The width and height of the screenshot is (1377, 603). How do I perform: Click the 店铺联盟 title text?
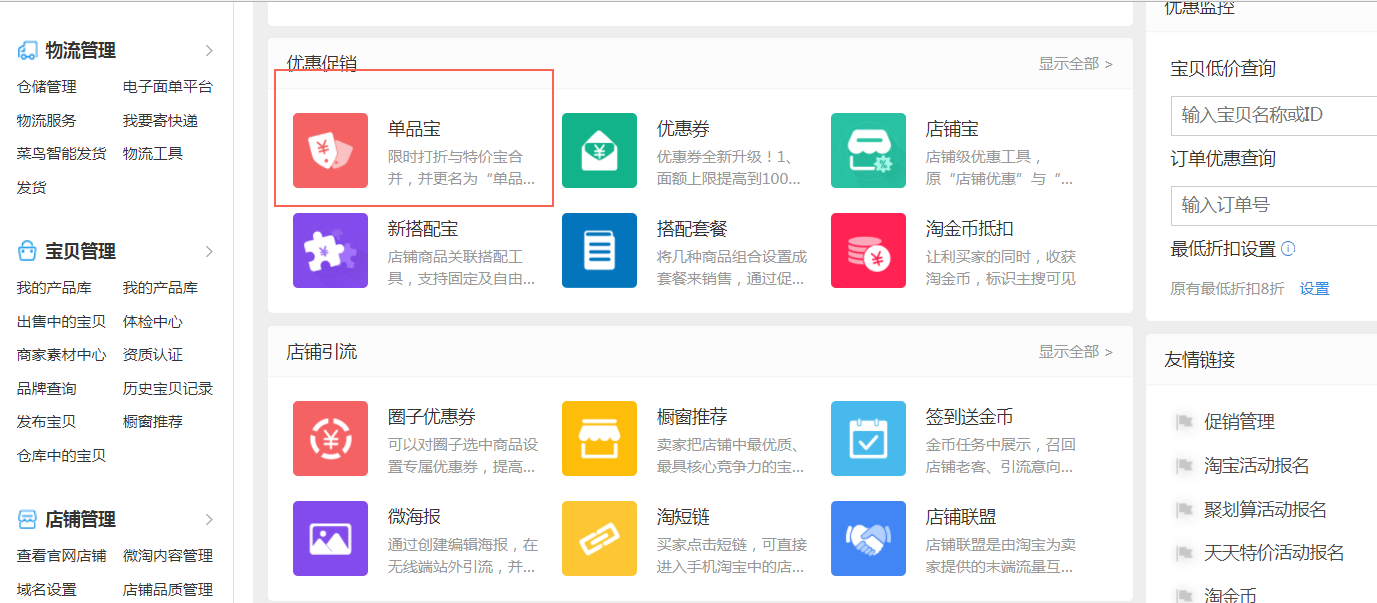click(x=961, y=517)
